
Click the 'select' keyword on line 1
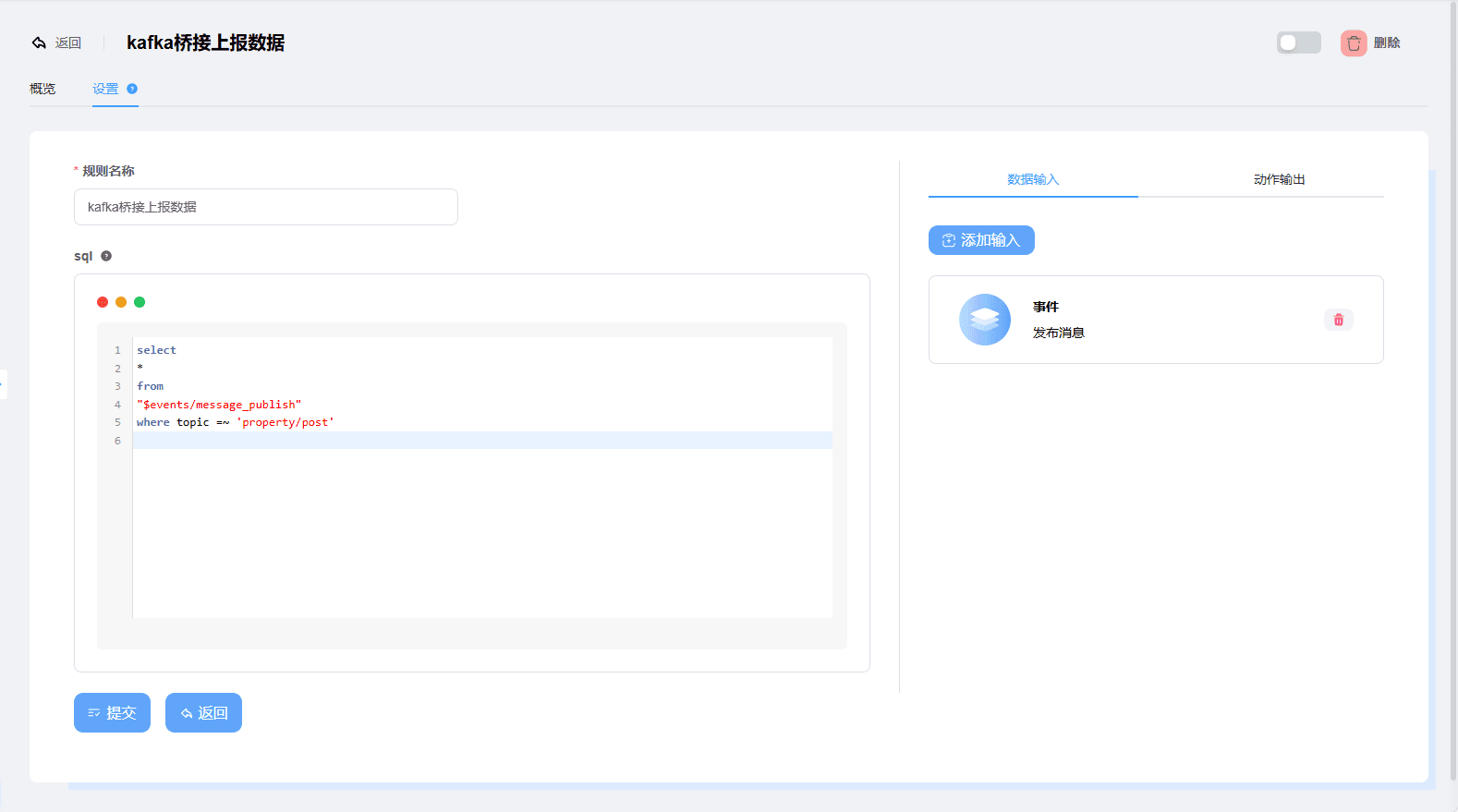[156, 350]
